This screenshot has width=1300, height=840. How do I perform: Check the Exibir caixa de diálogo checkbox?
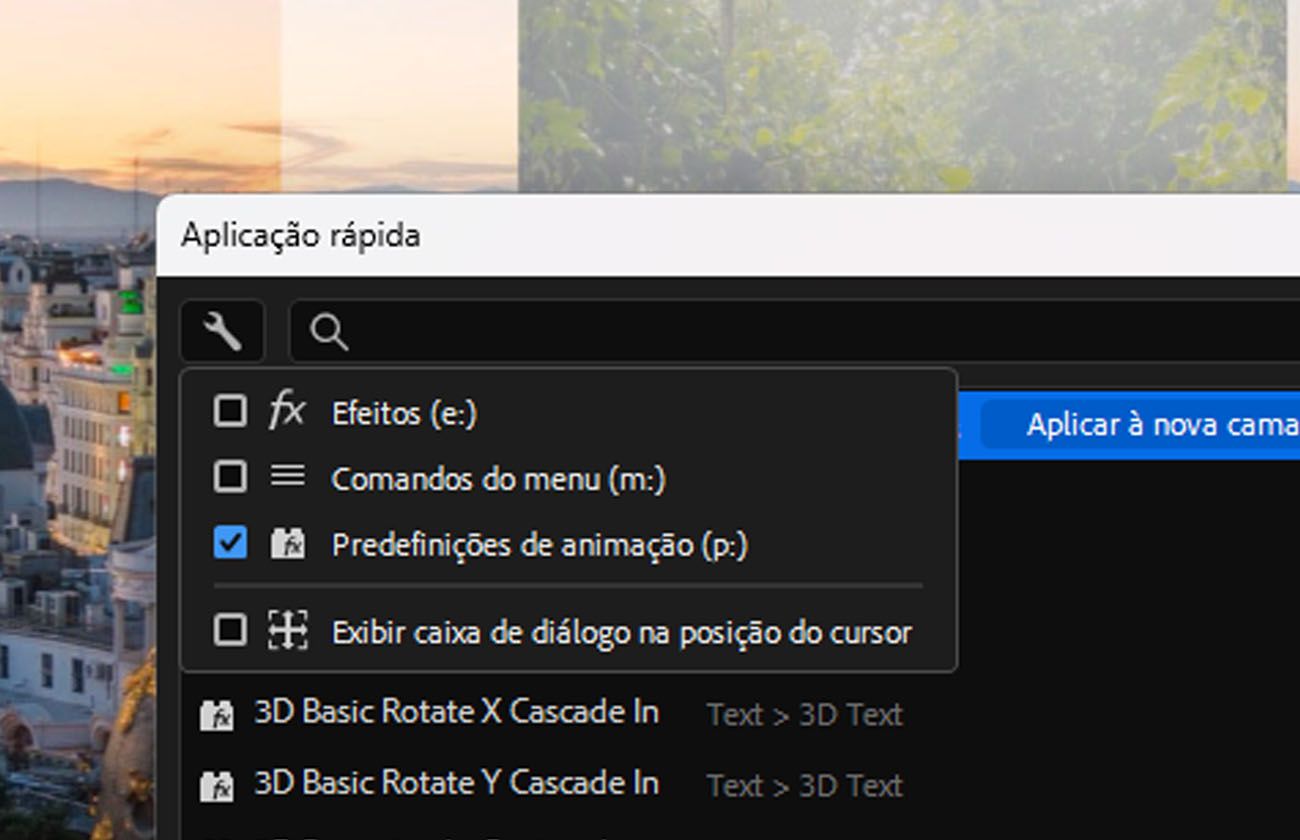click(230, 631)
